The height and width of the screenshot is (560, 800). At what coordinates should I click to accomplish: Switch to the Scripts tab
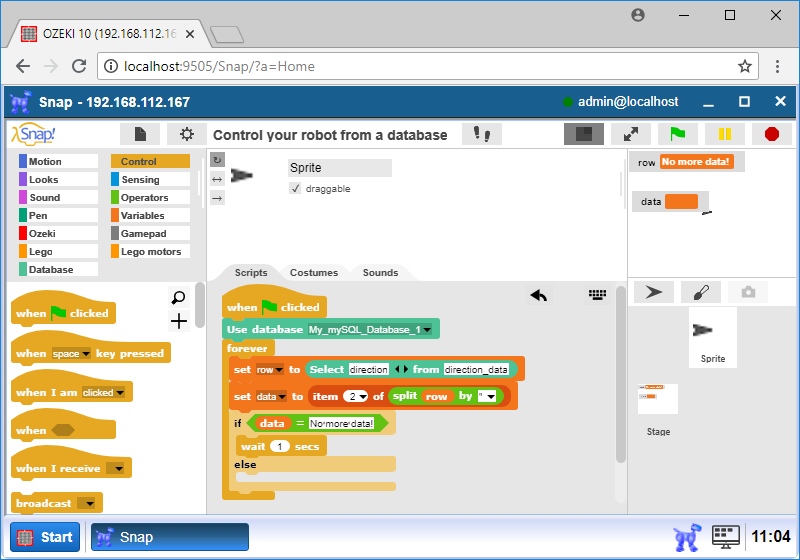pos(251,272)
